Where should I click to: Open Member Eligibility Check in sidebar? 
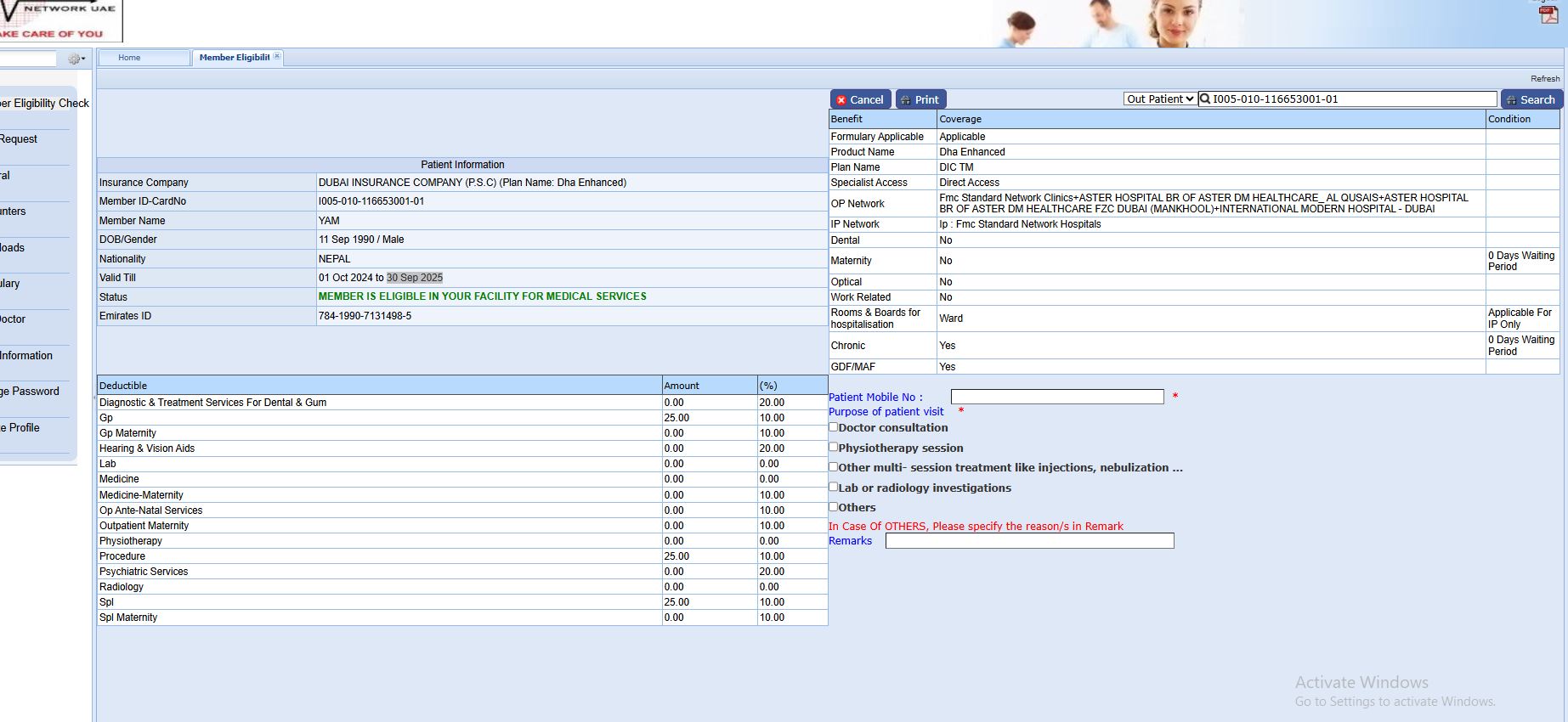tap(44, 104)
